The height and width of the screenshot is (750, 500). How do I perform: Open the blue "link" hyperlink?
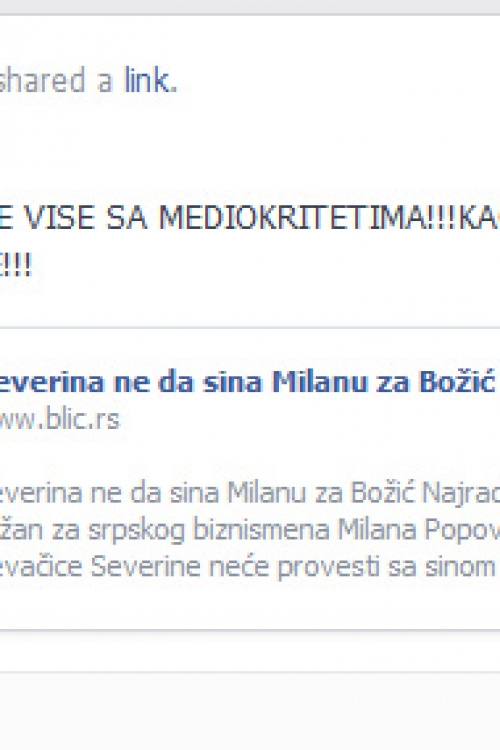coord(150,80)
